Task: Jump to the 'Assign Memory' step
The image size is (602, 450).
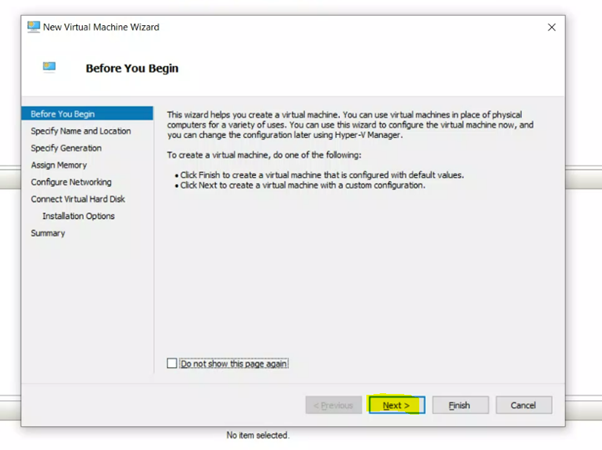Action: pos(59,165)
